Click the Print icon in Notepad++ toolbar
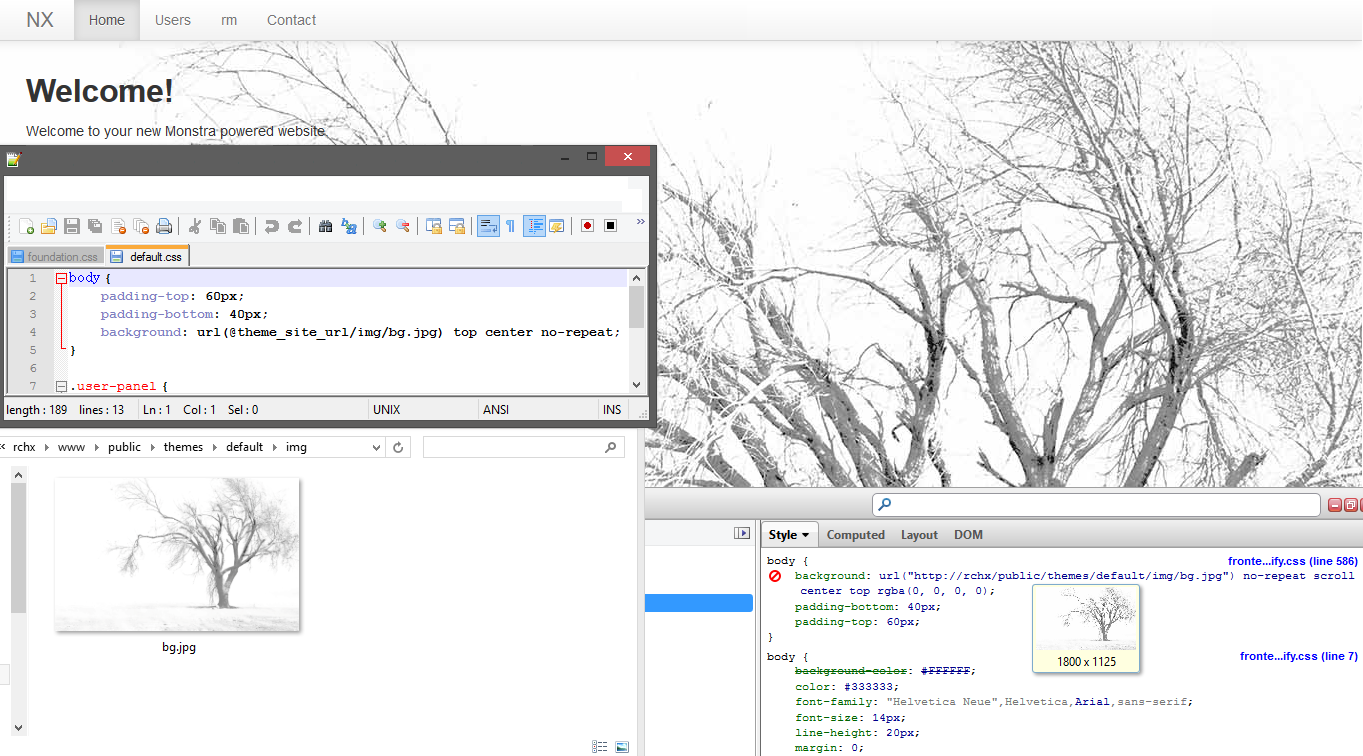 tap(164, 226)
